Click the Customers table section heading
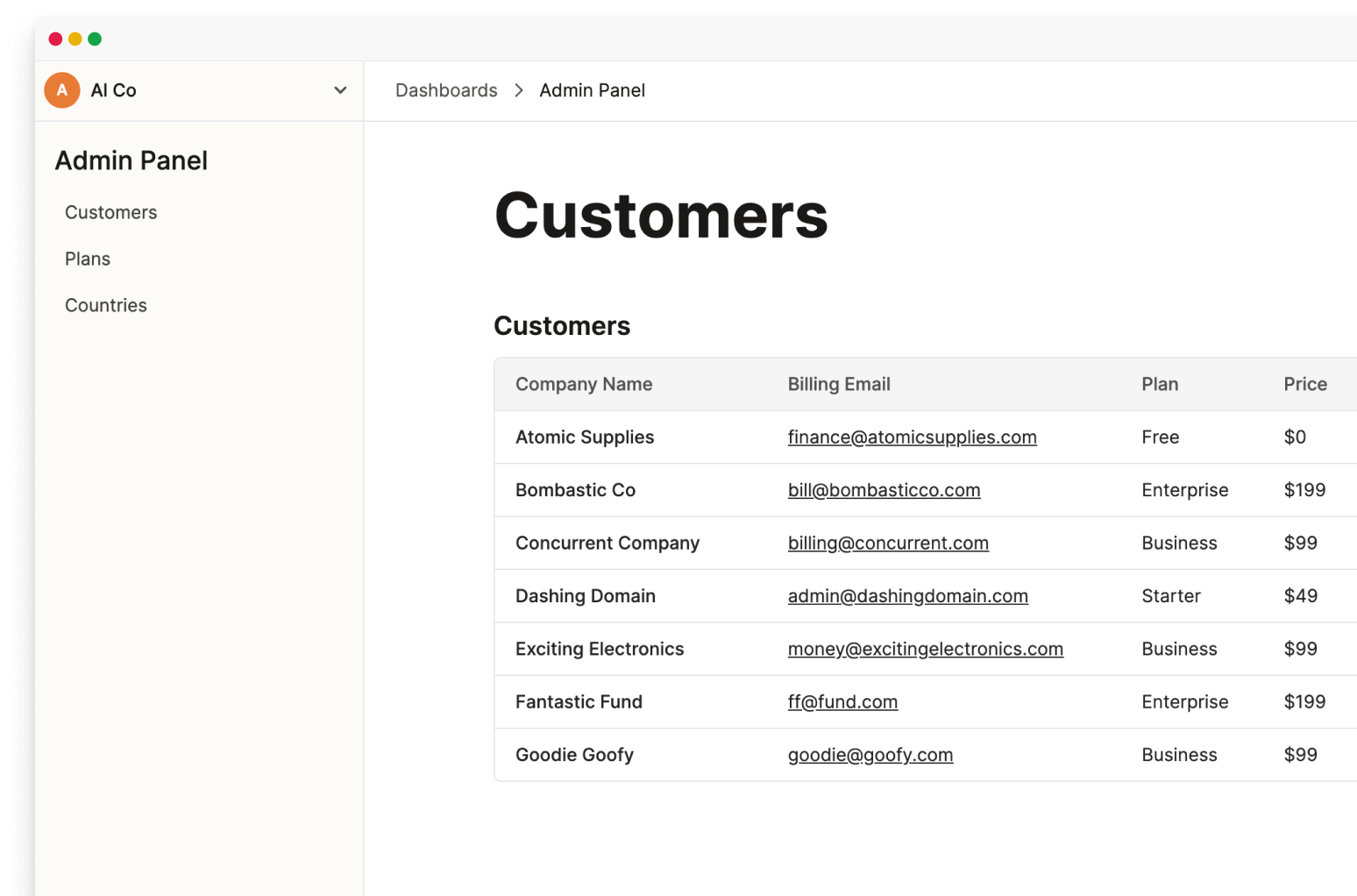 click(562, 326)
